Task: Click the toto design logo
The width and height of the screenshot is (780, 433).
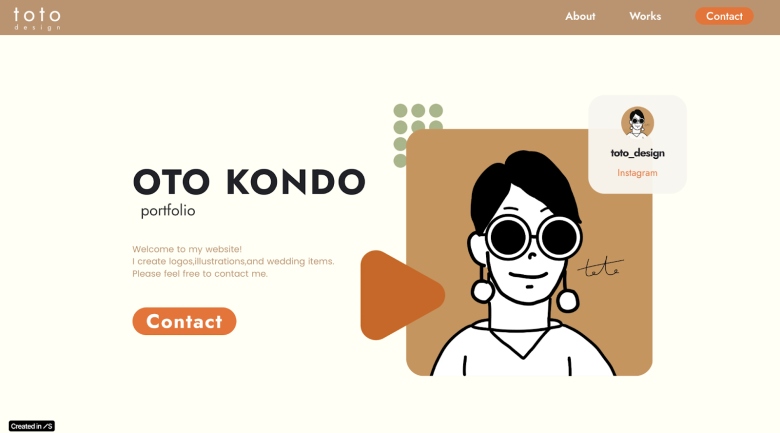Action: tap(37, 19)
